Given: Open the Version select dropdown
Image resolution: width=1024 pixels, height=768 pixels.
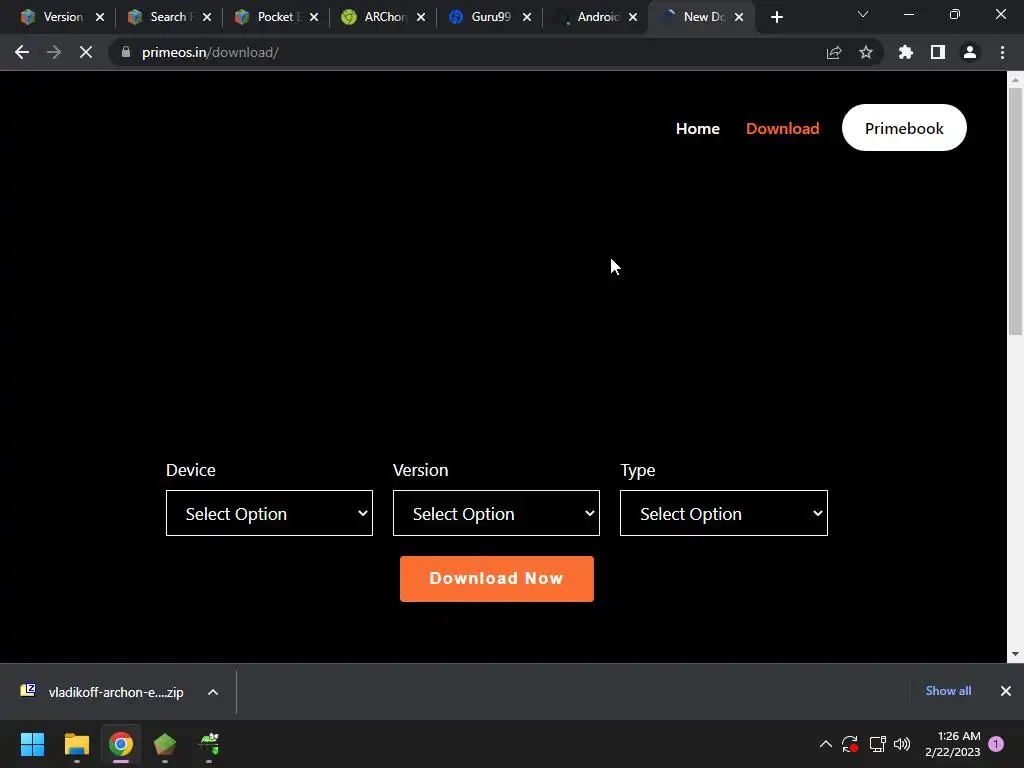Looking at the screenshot, I should (496, 513).
